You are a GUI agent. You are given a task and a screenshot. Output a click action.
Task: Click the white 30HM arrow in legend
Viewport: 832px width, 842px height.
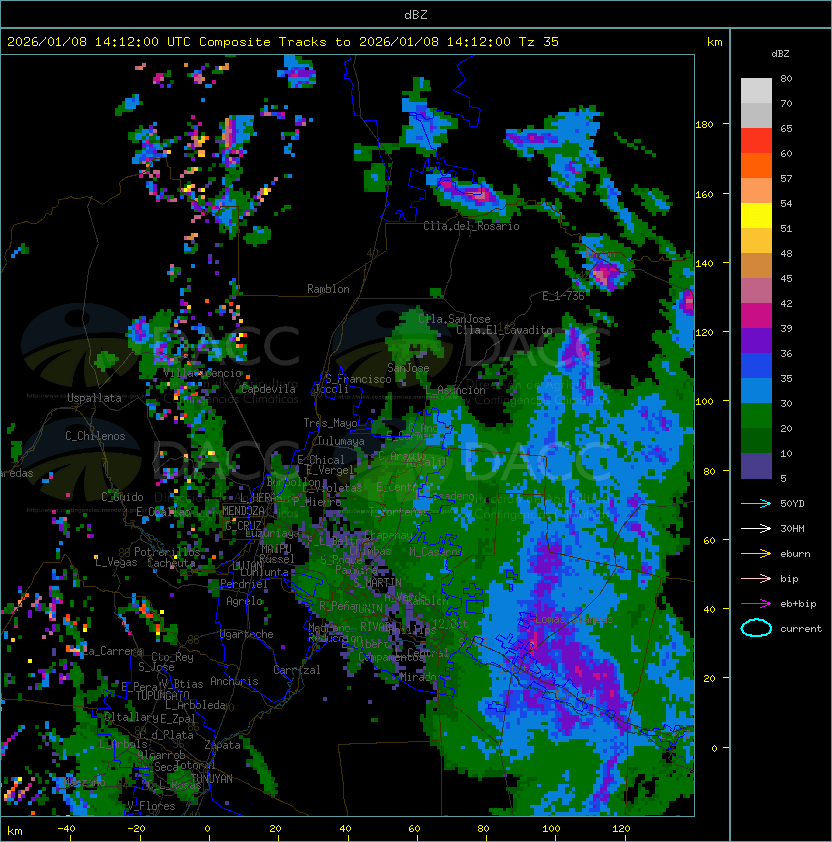tap(756, 529)
